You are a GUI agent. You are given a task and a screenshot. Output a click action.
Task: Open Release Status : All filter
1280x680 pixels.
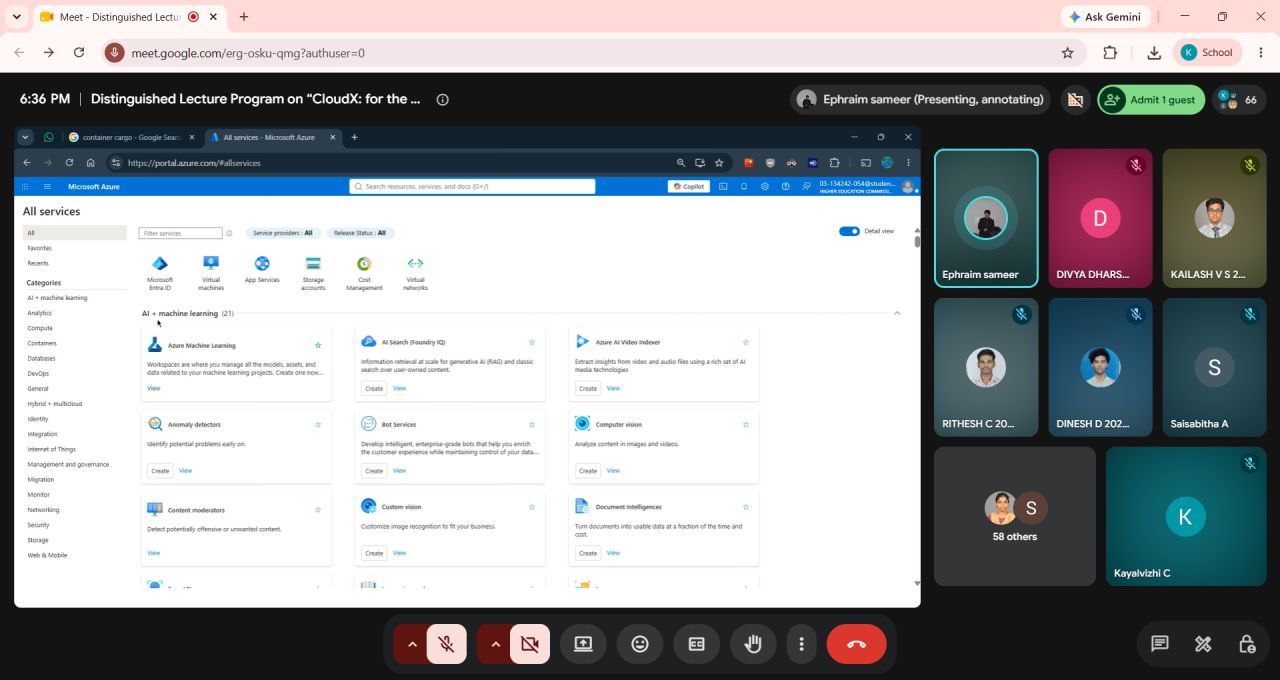pos(360,233)
